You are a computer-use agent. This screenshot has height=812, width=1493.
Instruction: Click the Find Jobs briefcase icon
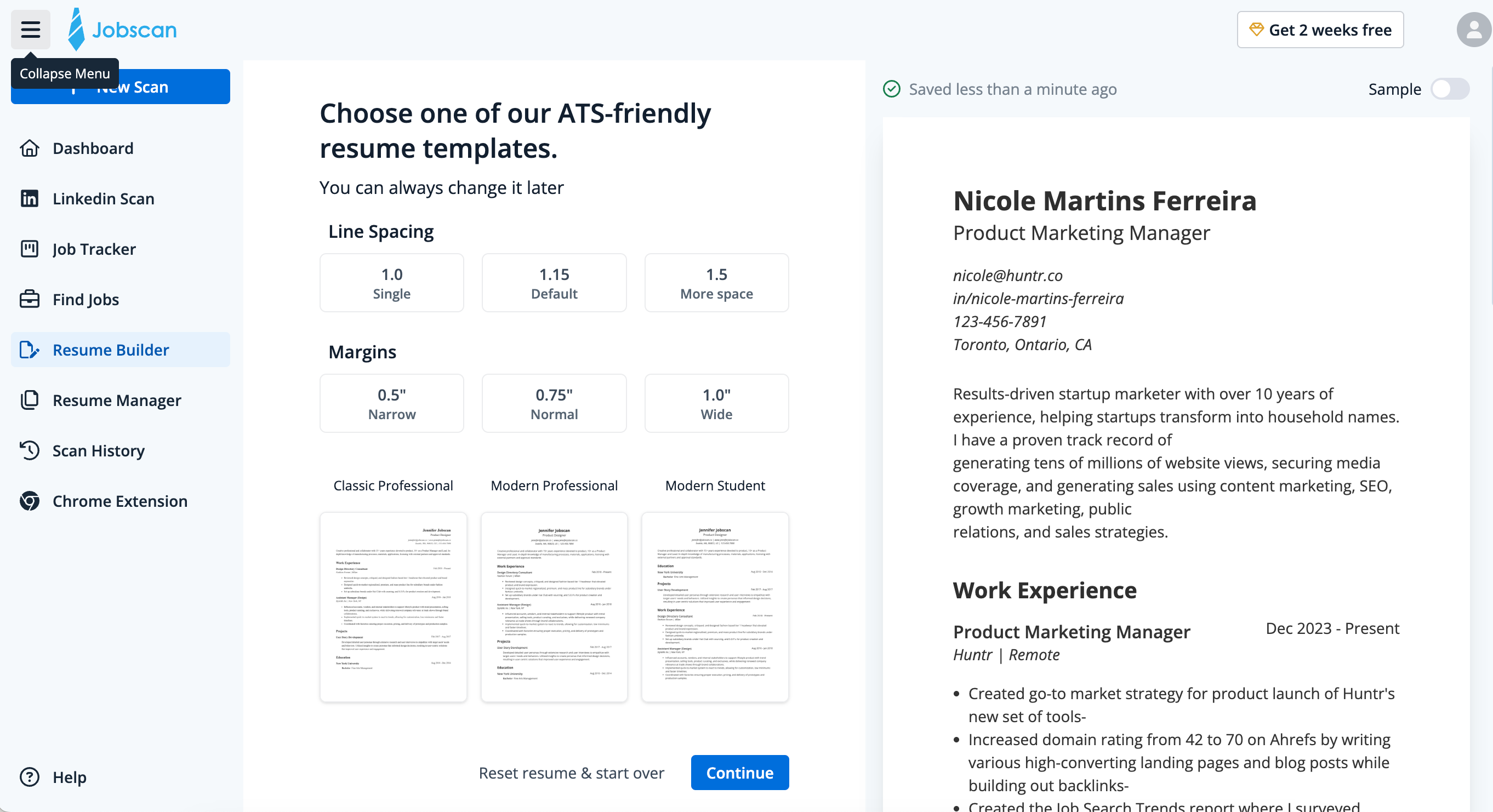[x=30, y=300]
